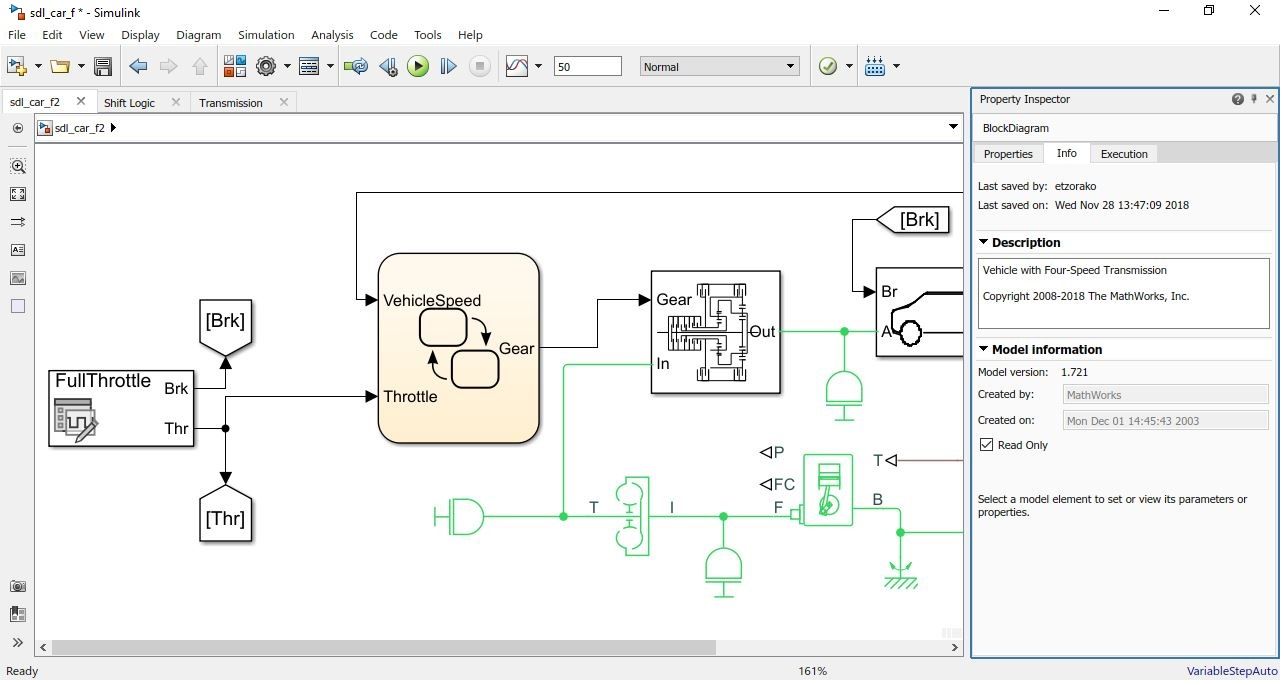Open the breadcrumb dropdown next to sdl_car_f2
Viewport: 1284px width, 685px height.
tap(953, 127)
